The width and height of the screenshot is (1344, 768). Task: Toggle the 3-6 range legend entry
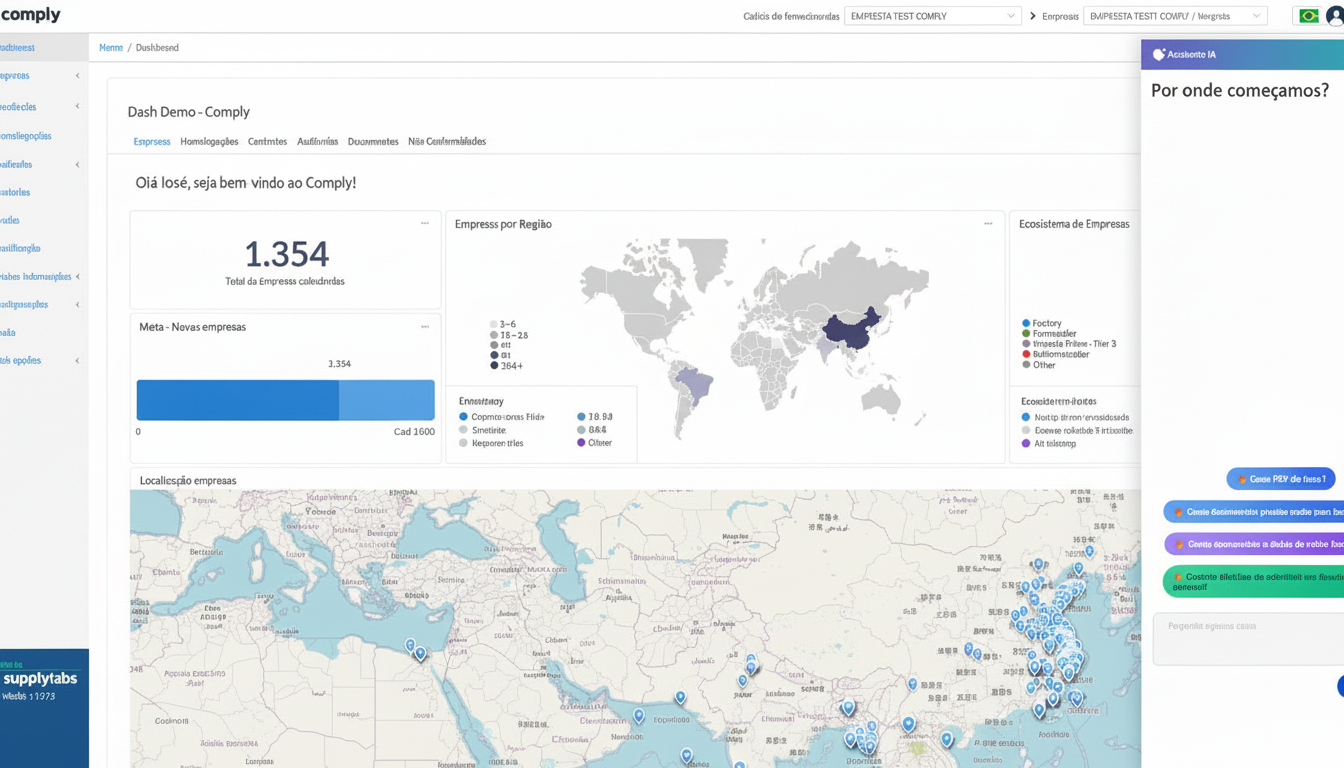[507, 325]
